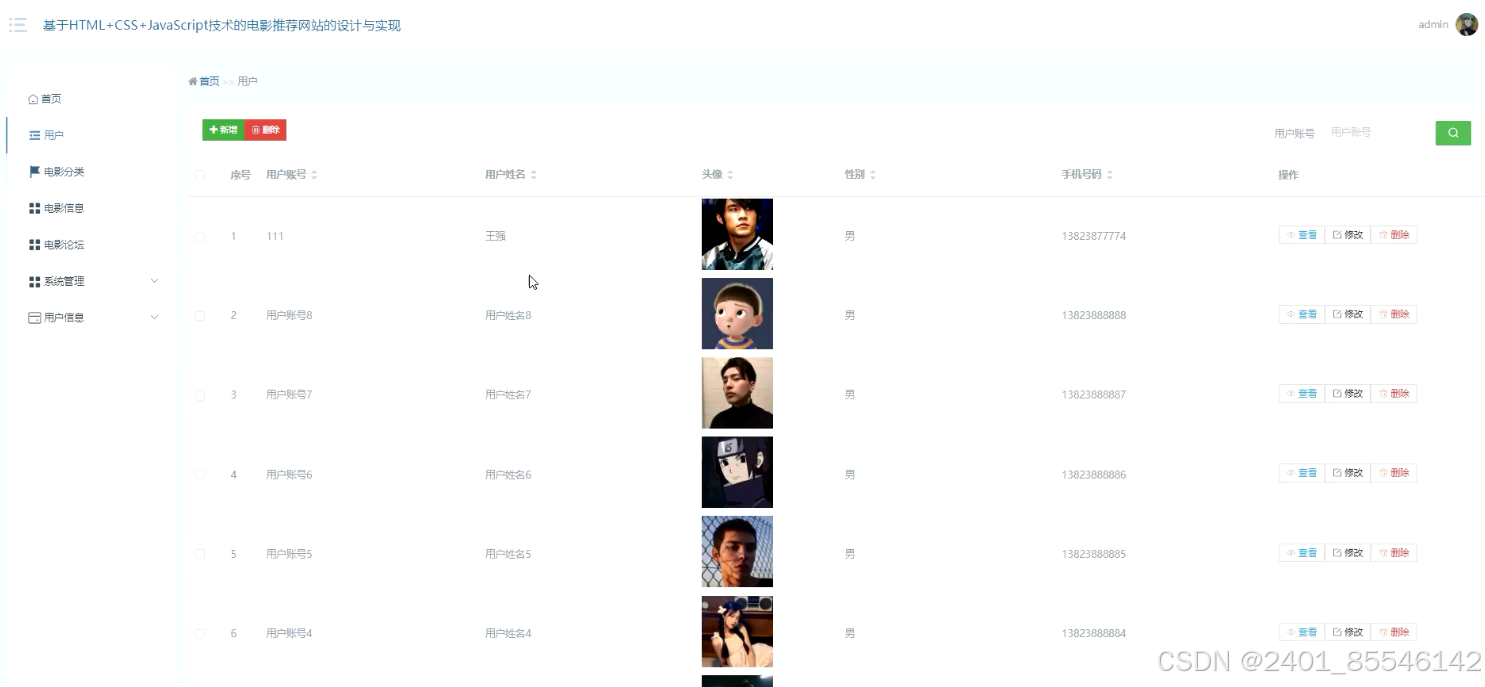
Task: Check the row checkbox for user 111
Action: 200,237
